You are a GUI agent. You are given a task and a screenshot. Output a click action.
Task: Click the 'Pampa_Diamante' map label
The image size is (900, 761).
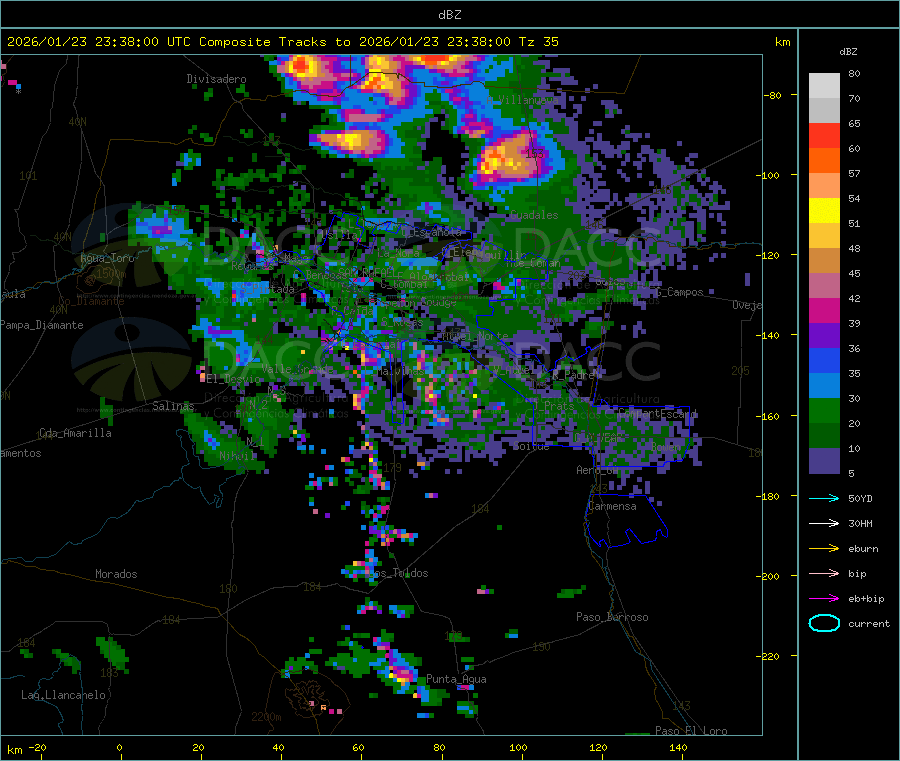(42, 325)
